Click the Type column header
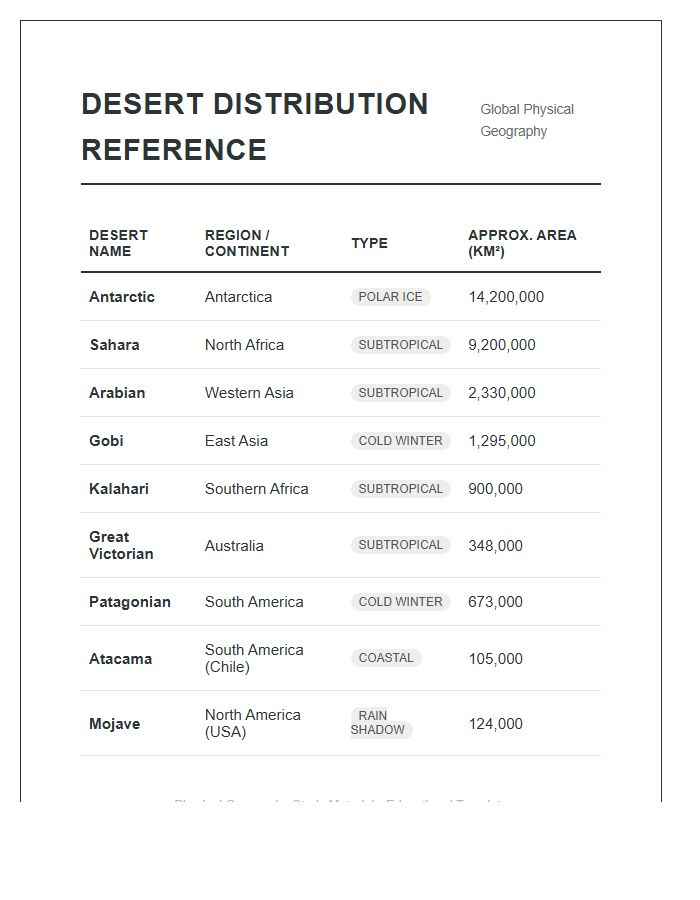The height and width of the screenshot is (900, 700). point(369,243)
